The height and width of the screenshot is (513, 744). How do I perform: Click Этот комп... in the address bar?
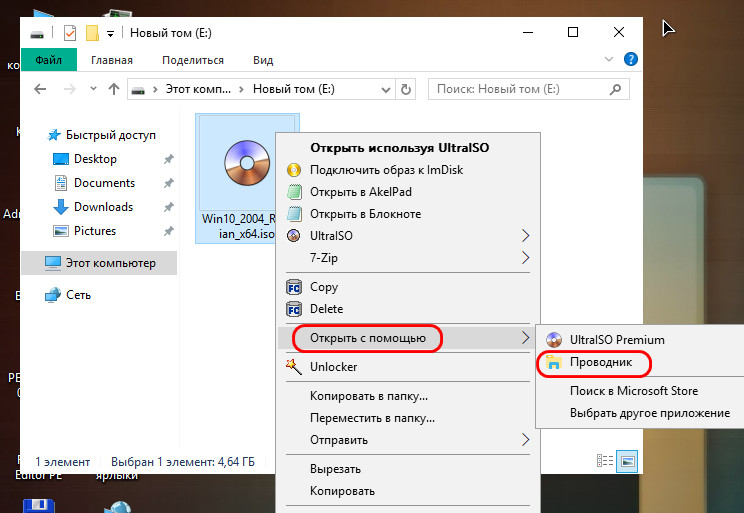point(198,89)
